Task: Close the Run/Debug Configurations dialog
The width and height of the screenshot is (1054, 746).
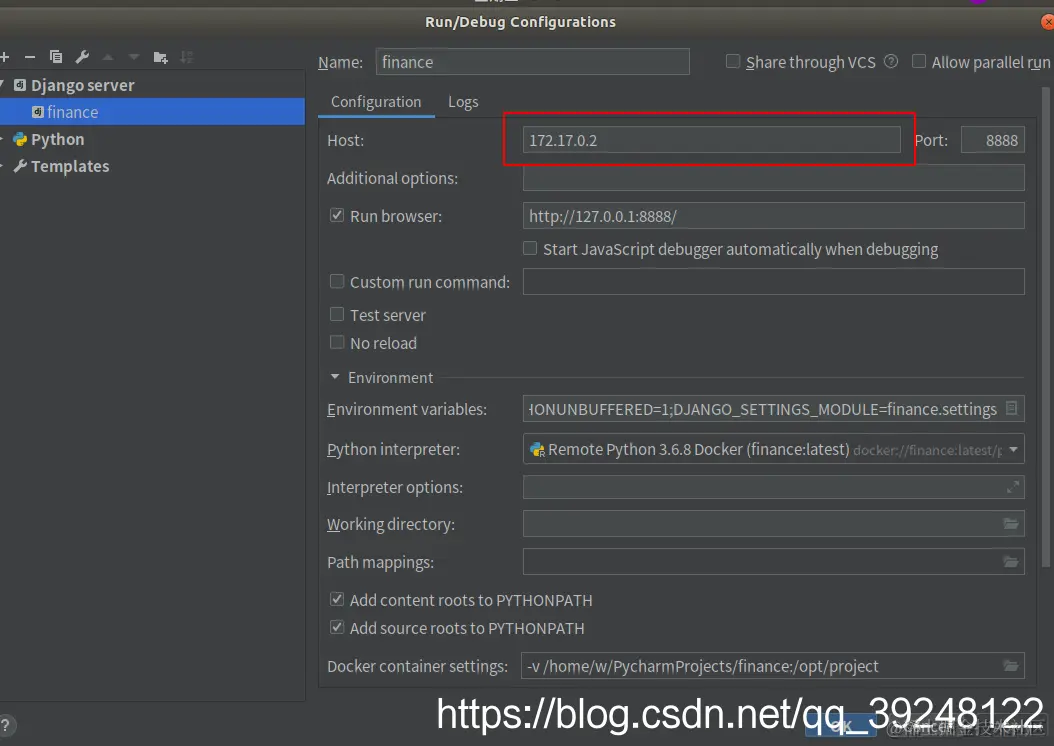Action: coord(1047,22)
